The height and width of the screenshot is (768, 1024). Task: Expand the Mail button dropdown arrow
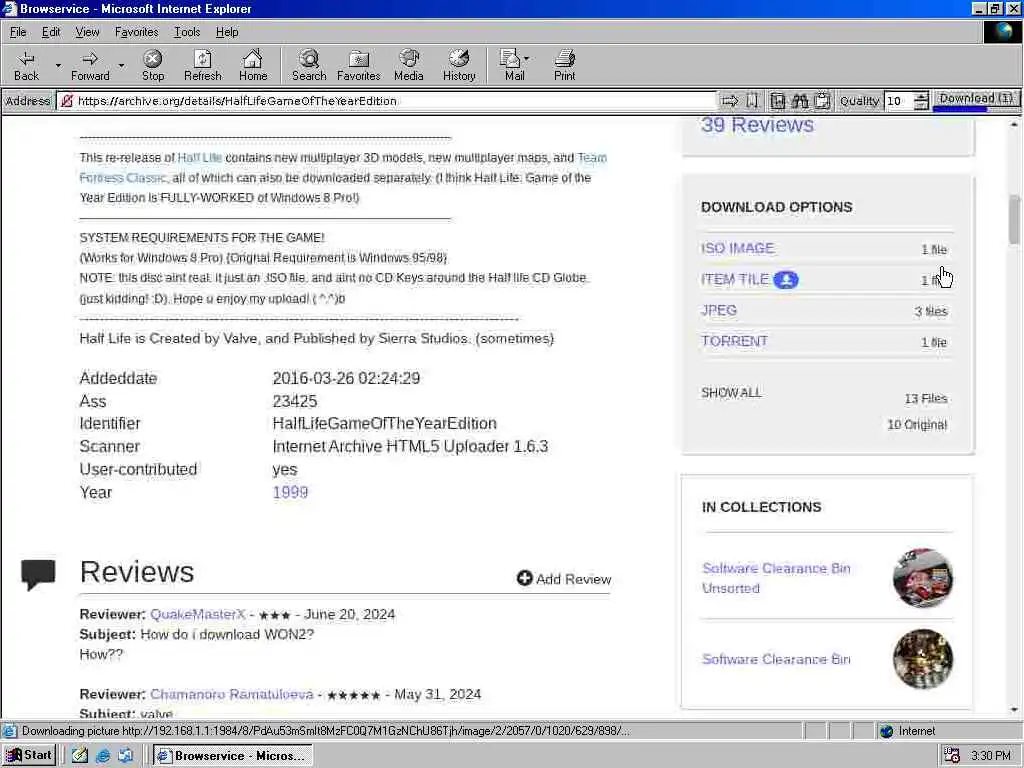pos(526,59)
